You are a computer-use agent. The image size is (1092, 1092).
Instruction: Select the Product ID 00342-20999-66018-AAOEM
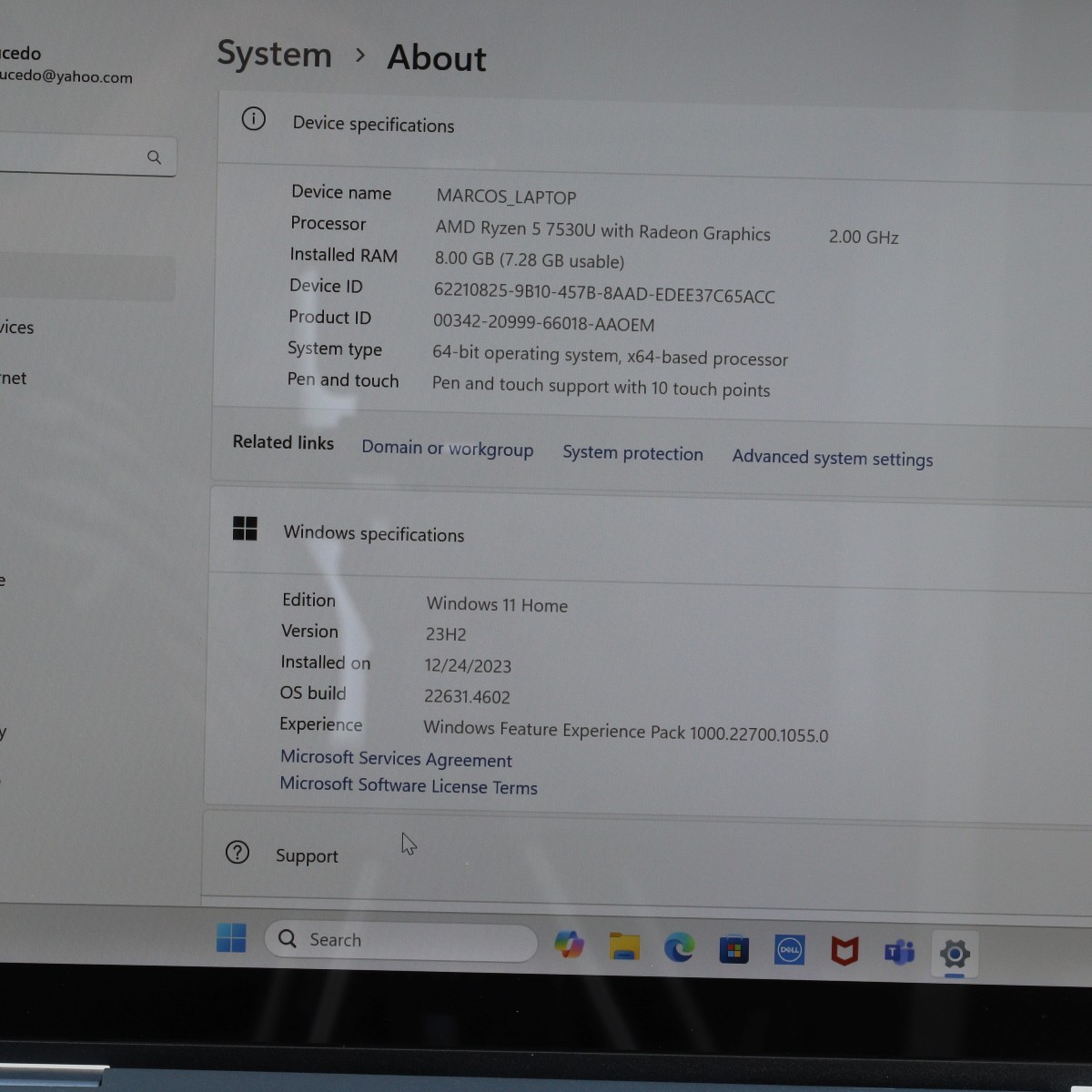point(544,324)
